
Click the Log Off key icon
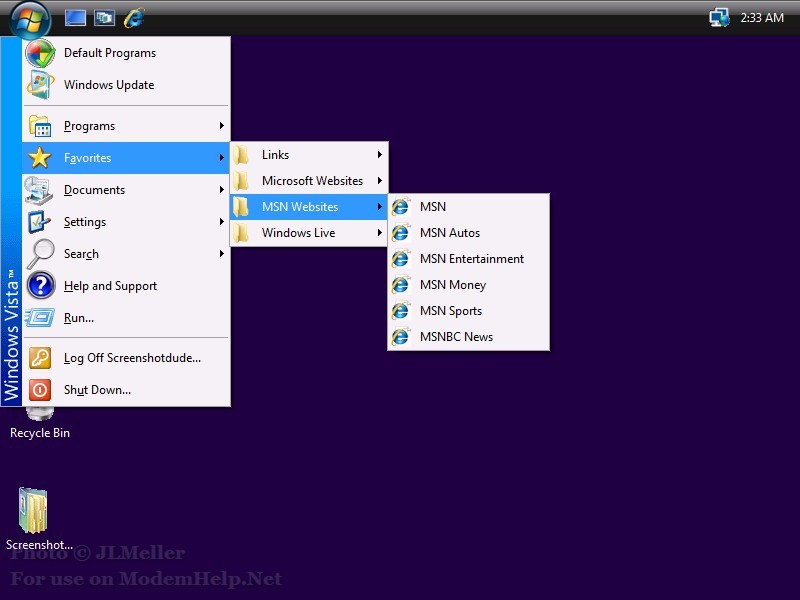coord(40,358)
